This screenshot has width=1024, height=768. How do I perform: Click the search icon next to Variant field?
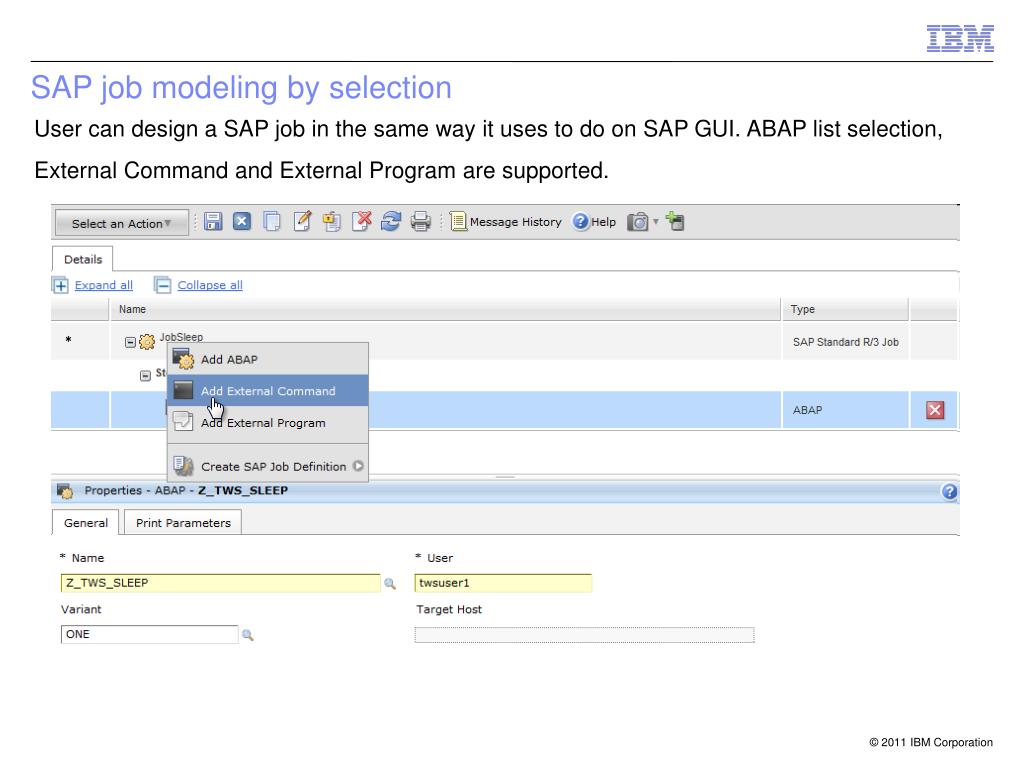[x=248, y=635]
